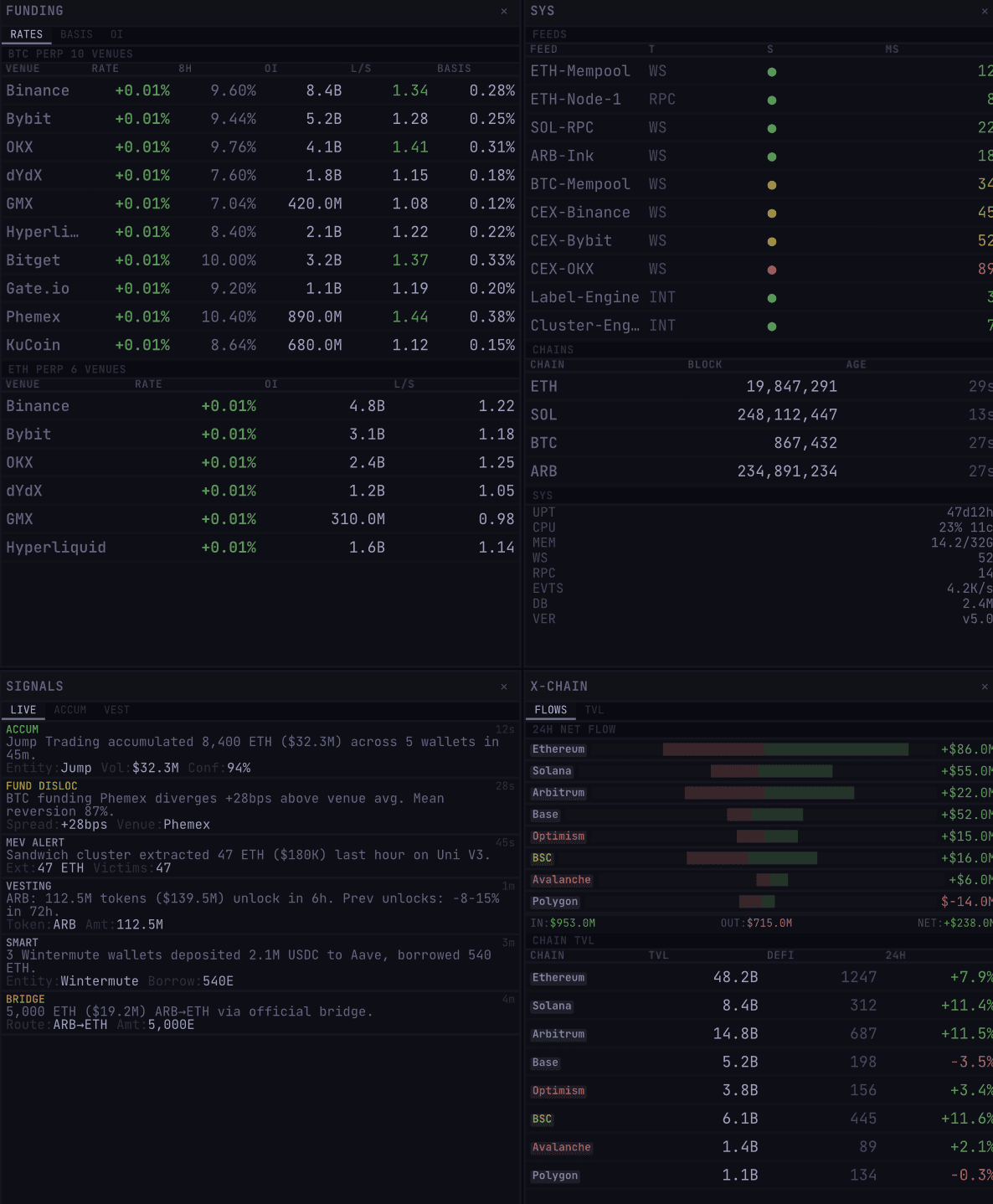
Task: Click ETH-Mempool feed status dot
Action: click(x=772, y=72)
